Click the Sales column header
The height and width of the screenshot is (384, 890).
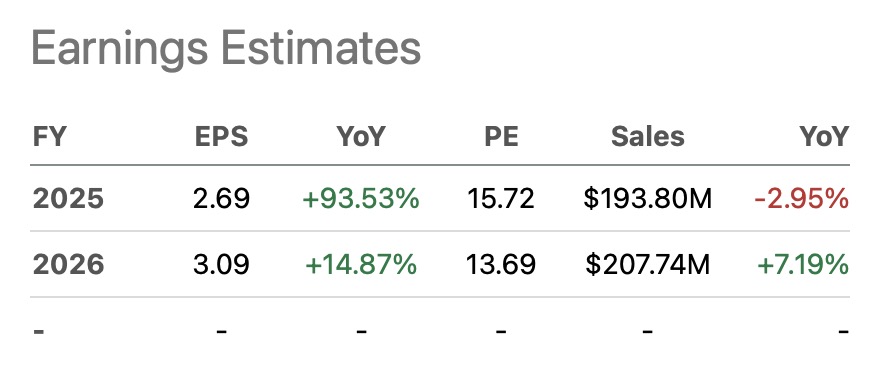(648, 137)
